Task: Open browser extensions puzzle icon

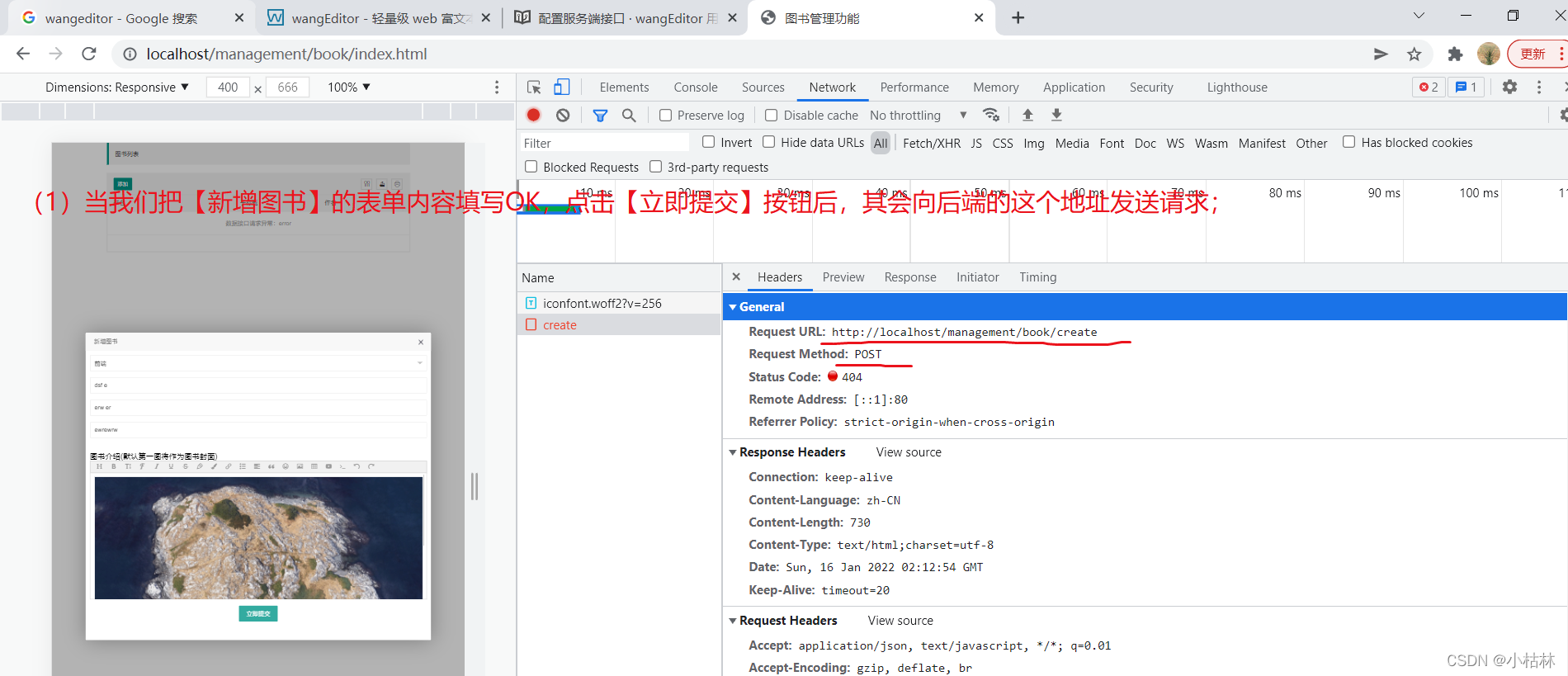Action: (x=1455, y=54)
